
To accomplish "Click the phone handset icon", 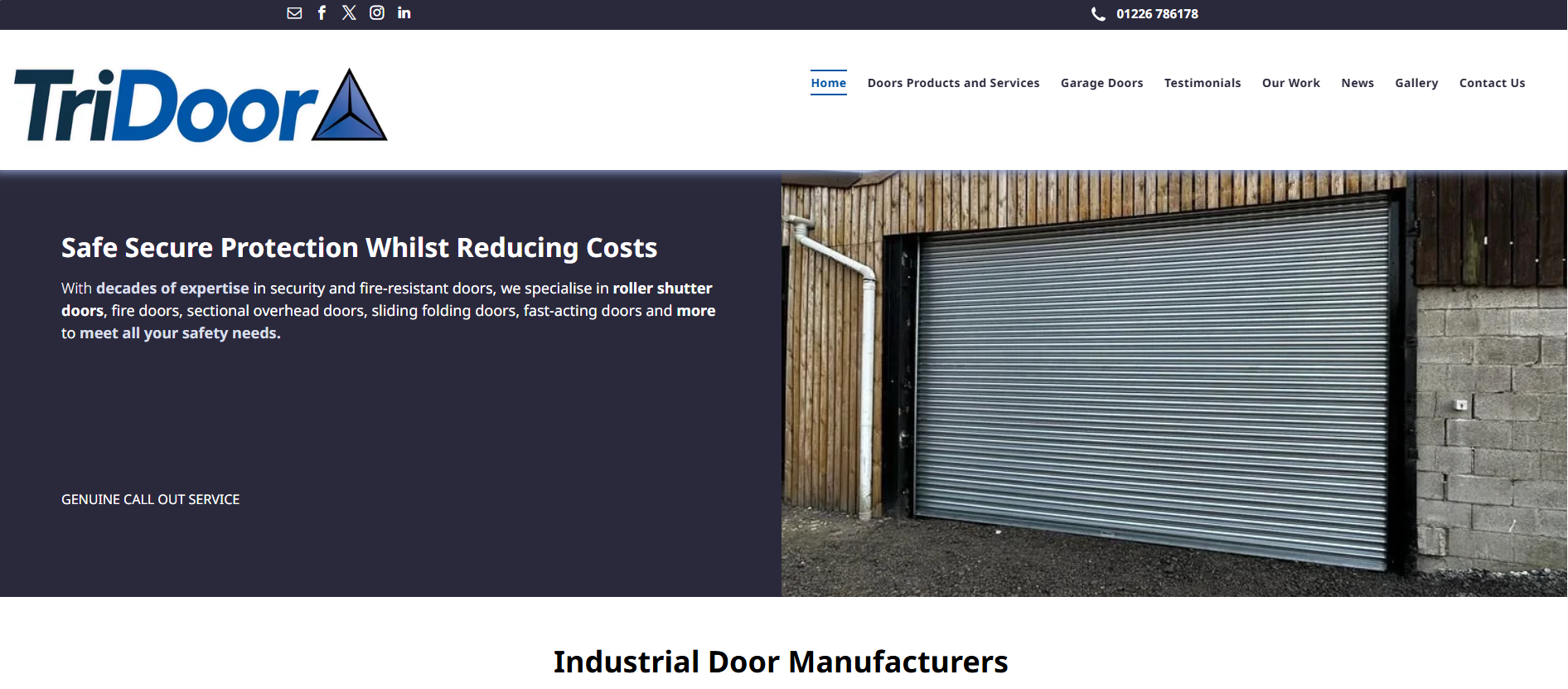I will 1098,14.
